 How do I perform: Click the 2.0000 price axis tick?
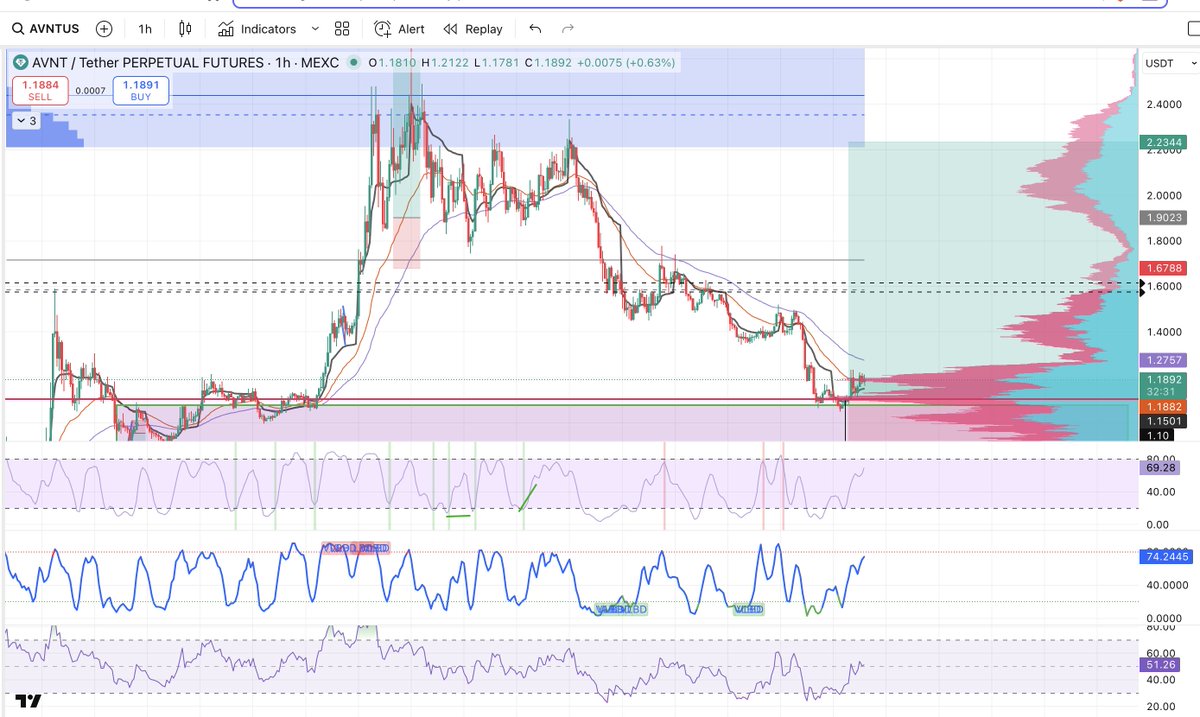click(1164, 195)
